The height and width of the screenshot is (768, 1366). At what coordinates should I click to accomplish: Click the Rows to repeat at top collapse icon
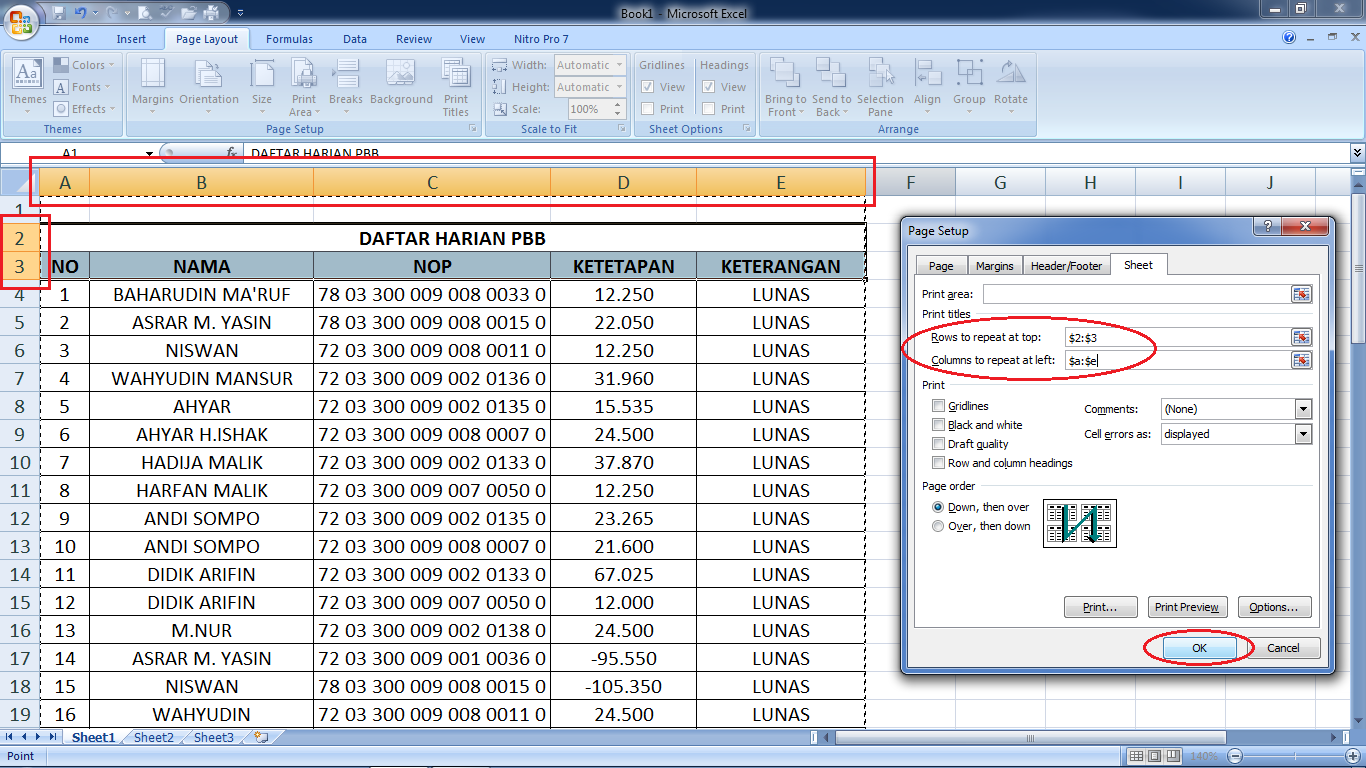(x=1303, y=337)
